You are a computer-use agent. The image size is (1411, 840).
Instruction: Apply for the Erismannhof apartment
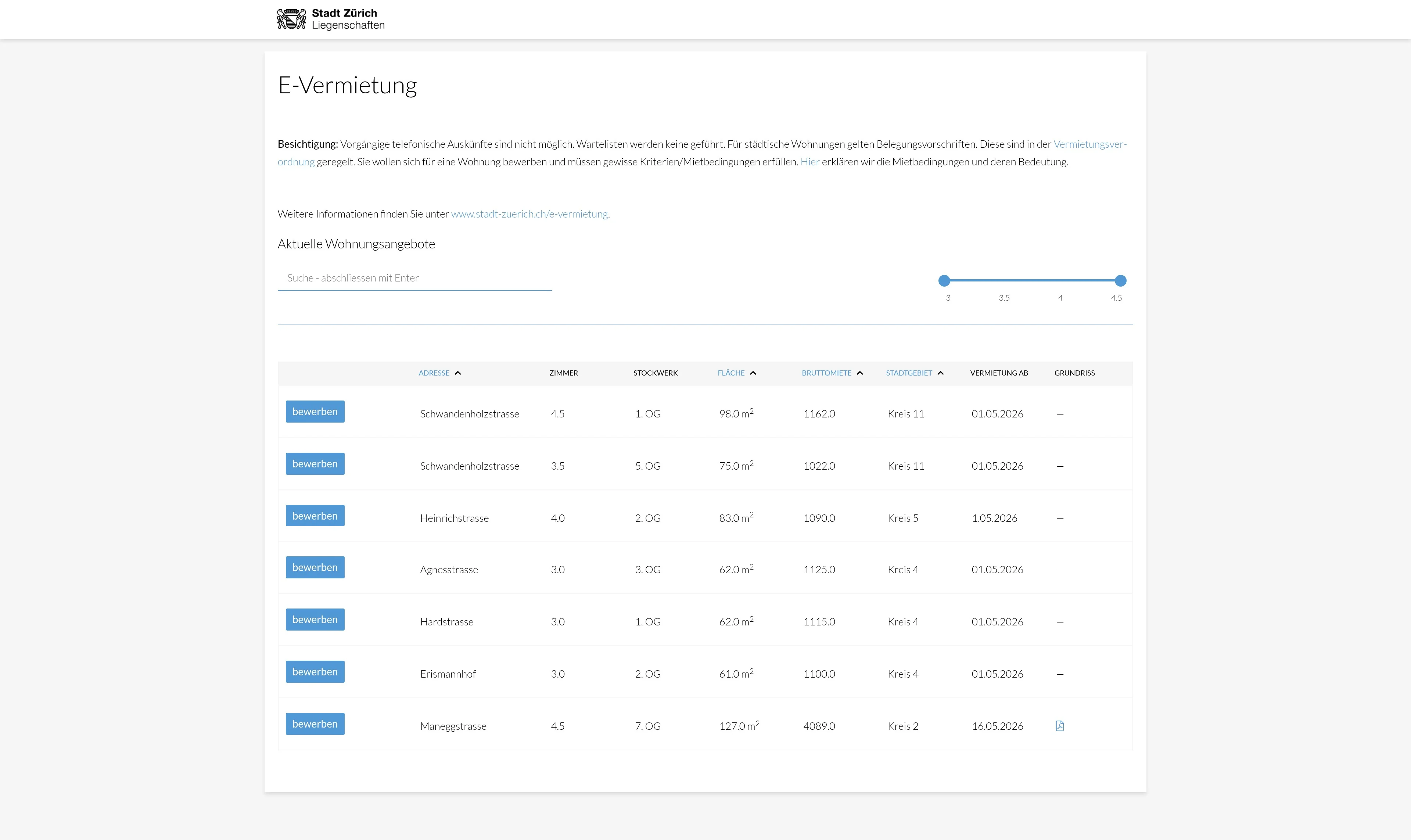(x=315, y=672)
